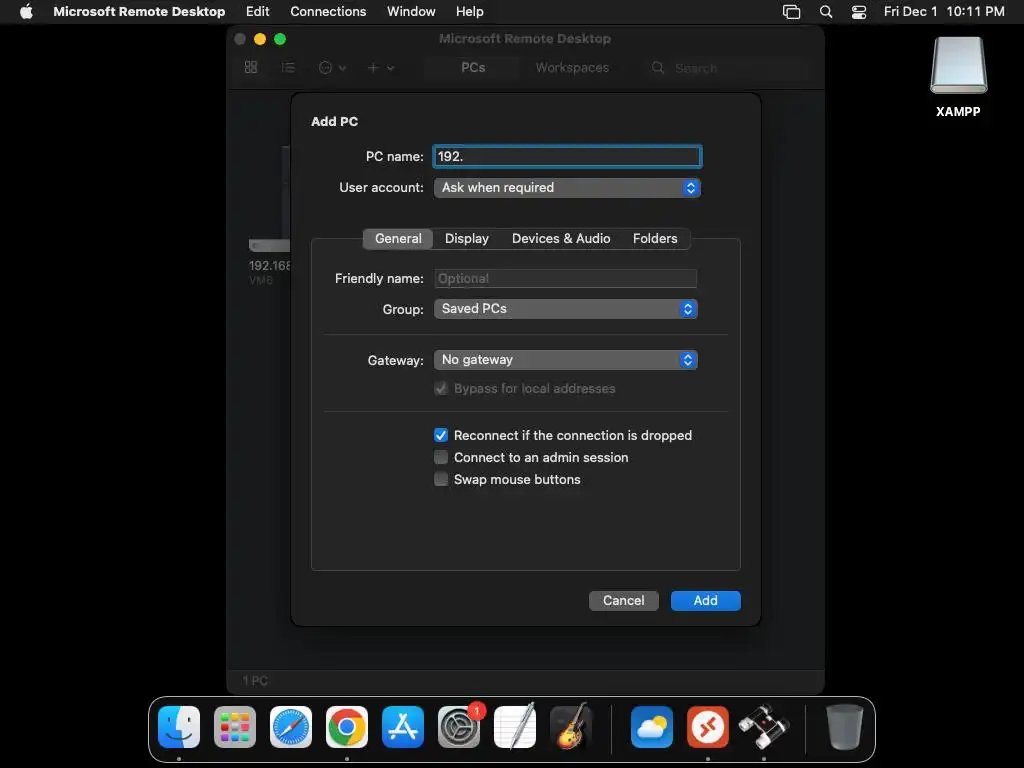Open the Gateway dropdown
The width and height of the screenshot is (1024, 768).
[566, 360]
